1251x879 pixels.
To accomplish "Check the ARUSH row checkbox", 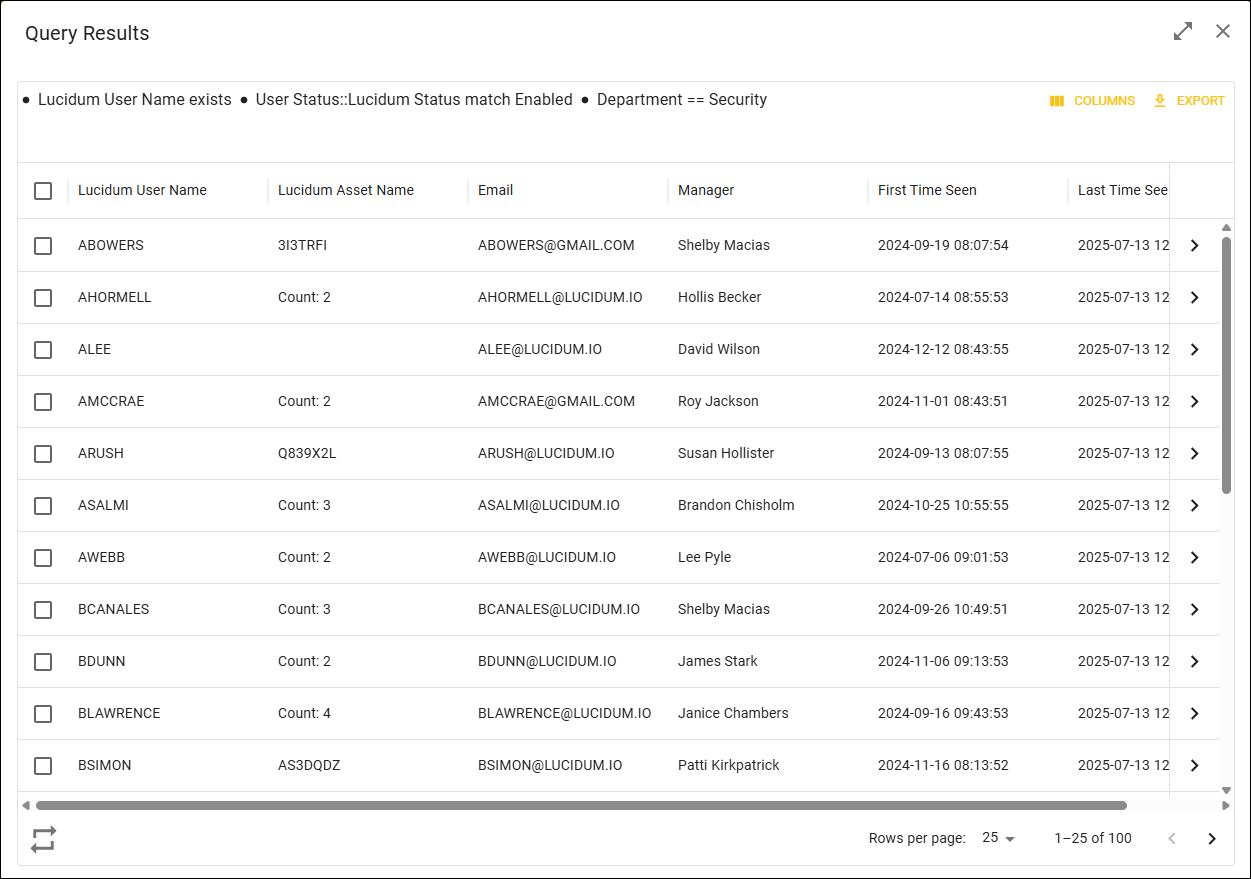I will [x=43, y=454].
